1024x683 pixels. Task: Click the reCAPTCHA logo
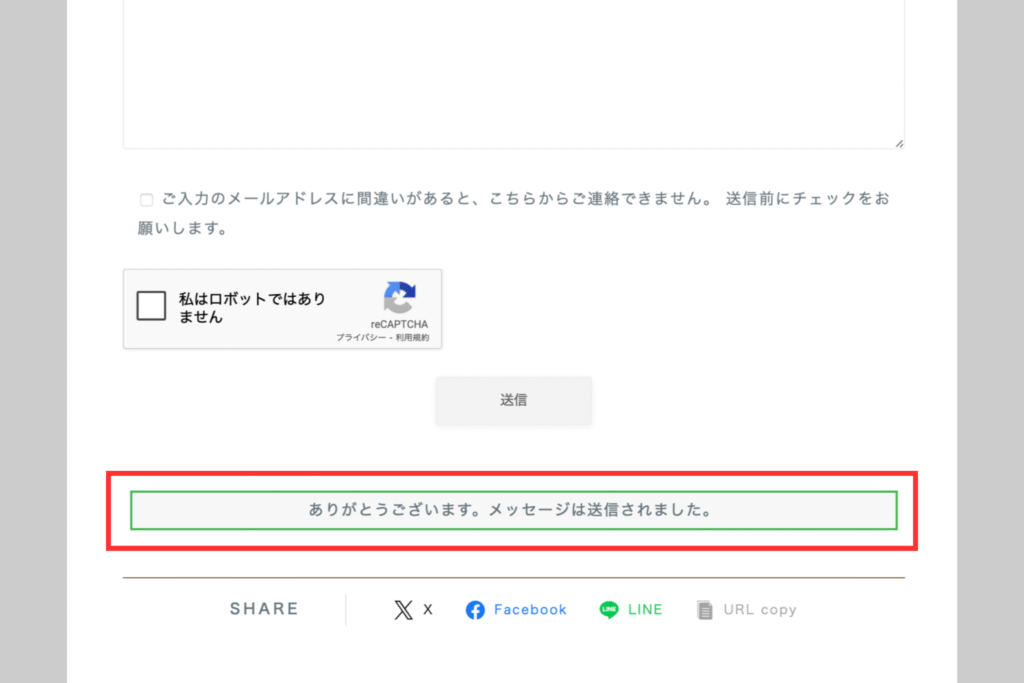tap(399, 298)
